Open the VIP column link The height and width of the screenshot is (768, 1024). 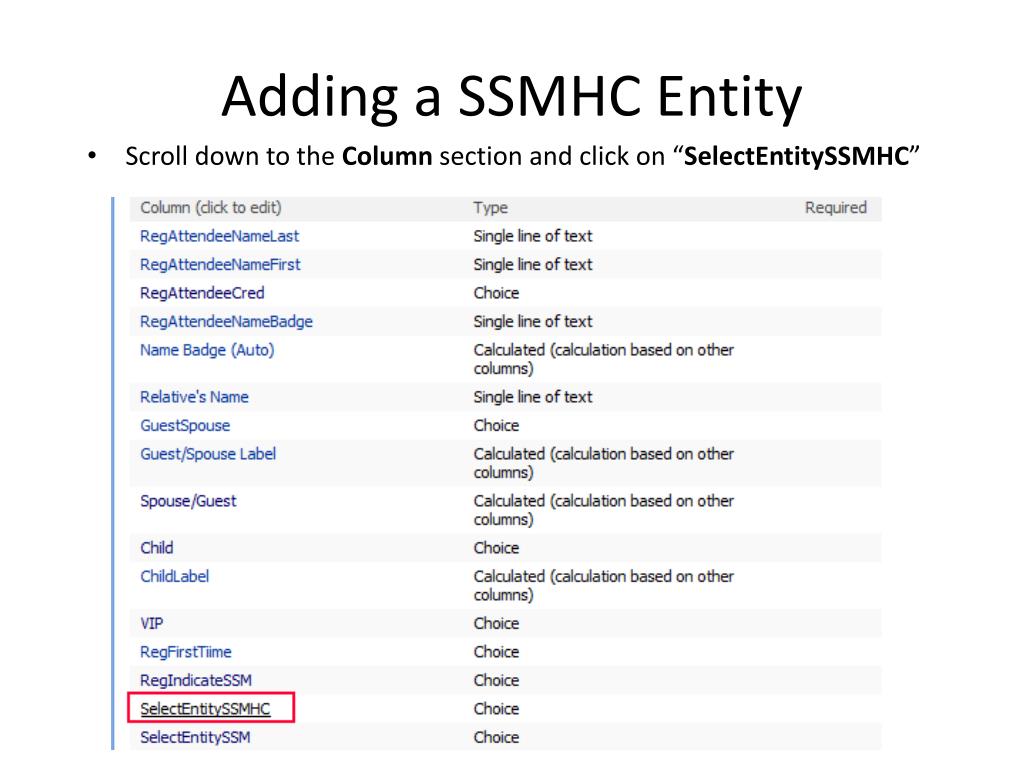point(152,623)
